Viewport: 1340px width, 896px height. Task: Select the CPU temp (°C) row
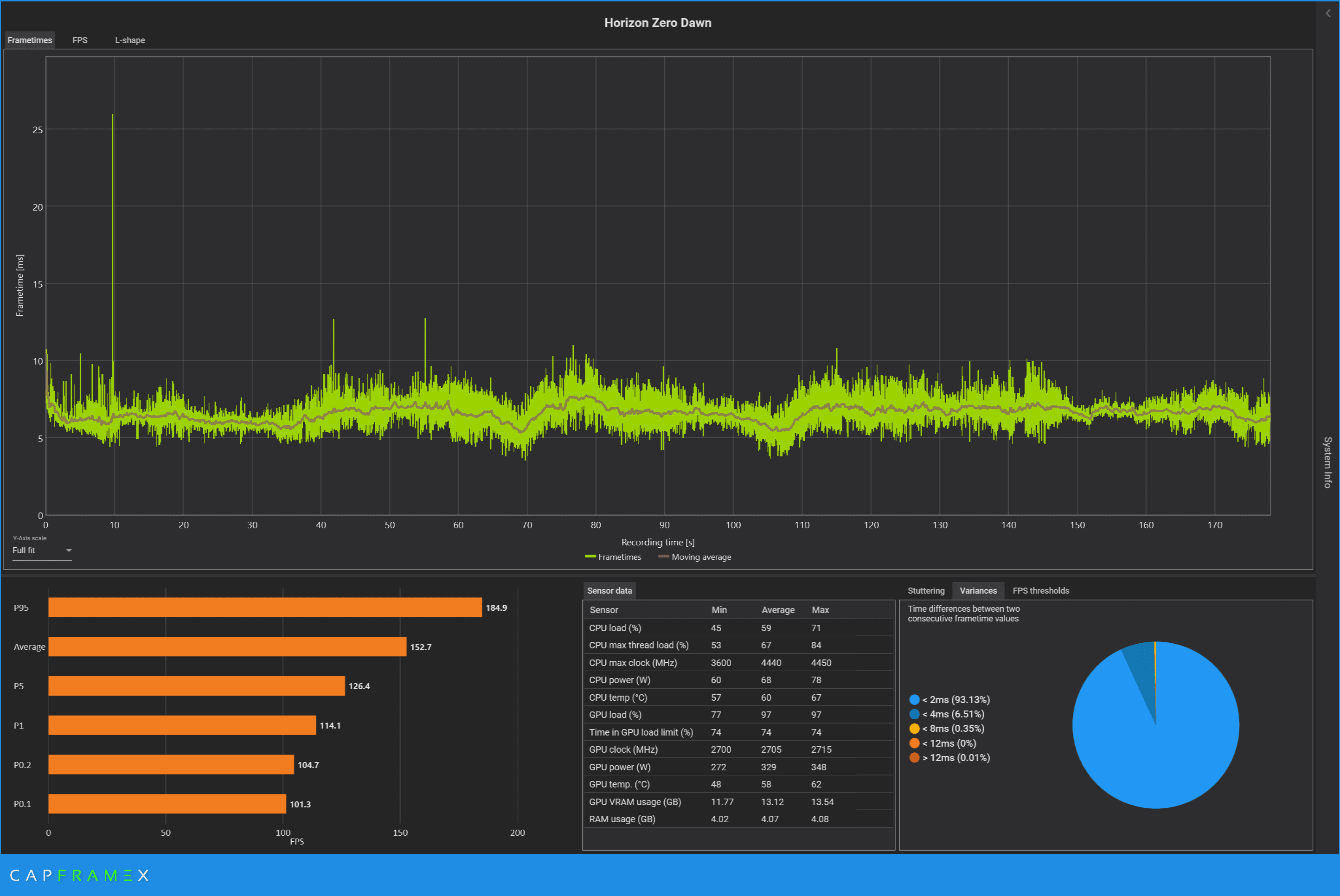(738, 697)
